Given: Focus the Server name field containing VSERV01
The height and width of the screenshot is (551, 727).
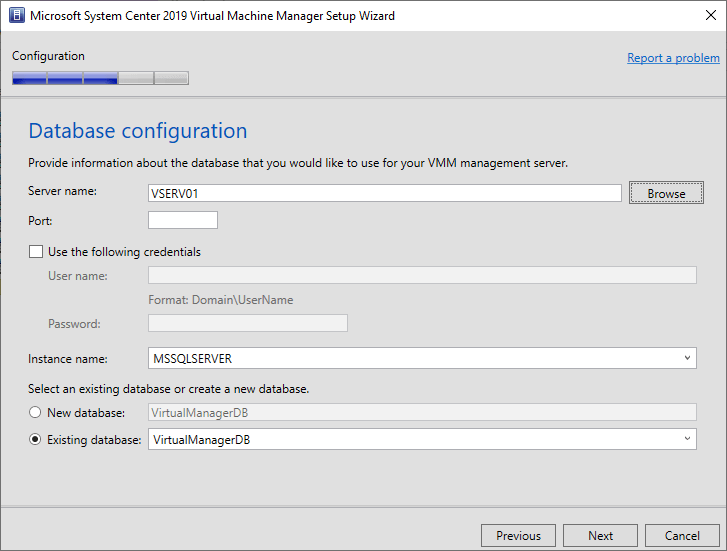Looking at the screenshot, I should pos(385,193).
